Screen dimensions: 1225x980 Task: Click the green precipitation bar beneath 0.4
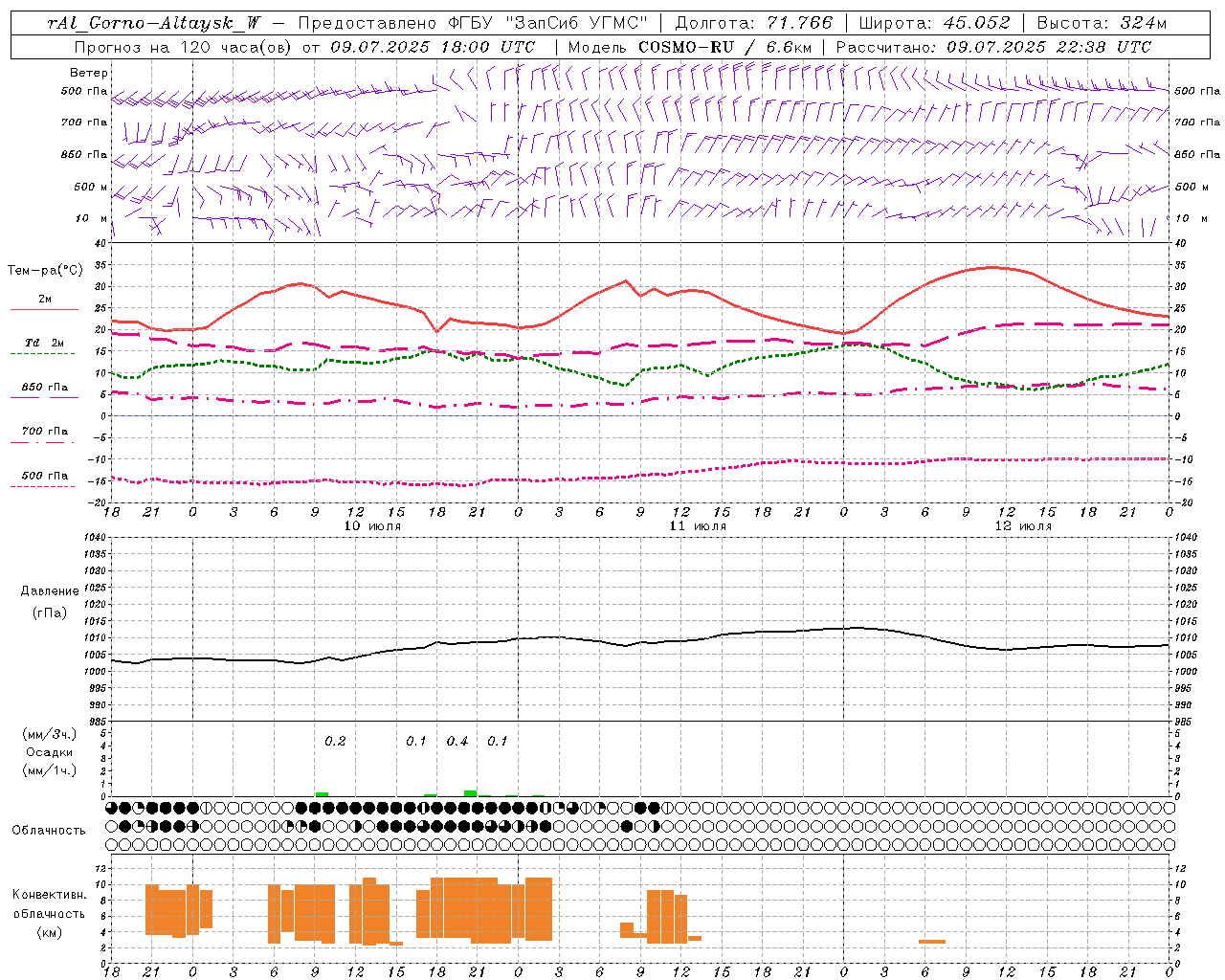point(470,793)
